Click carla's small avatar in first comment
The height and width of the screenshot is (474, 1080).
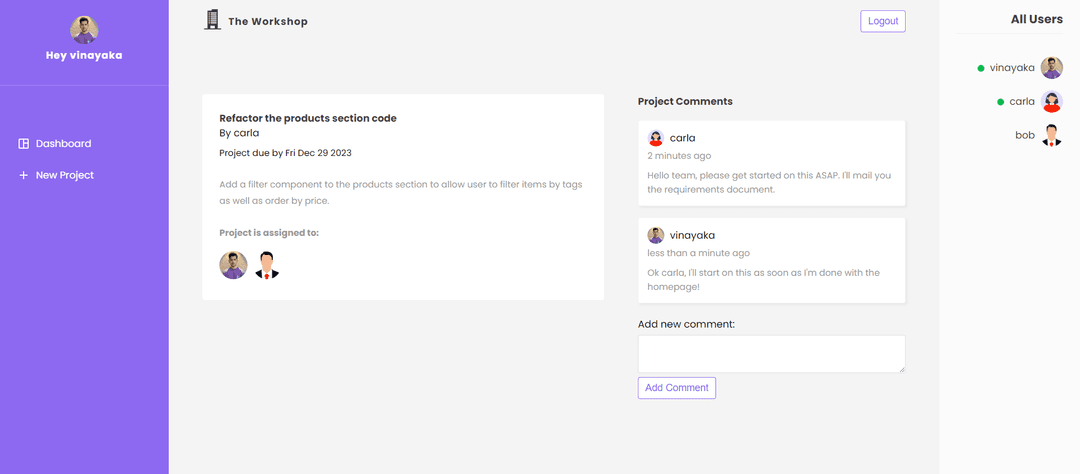point(656,138)
